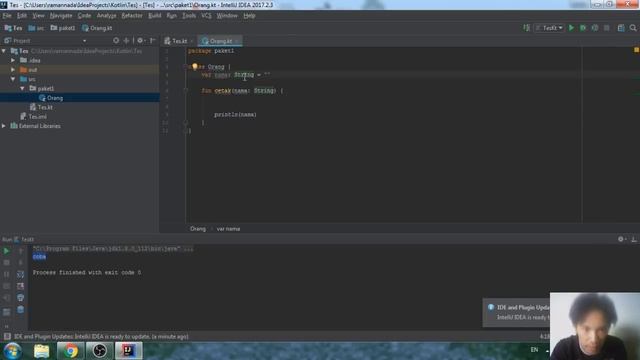Select the Orang.kt editor tab
This screenshot has width=640, height=360.
pyautogui.click(x=220, y=41)
